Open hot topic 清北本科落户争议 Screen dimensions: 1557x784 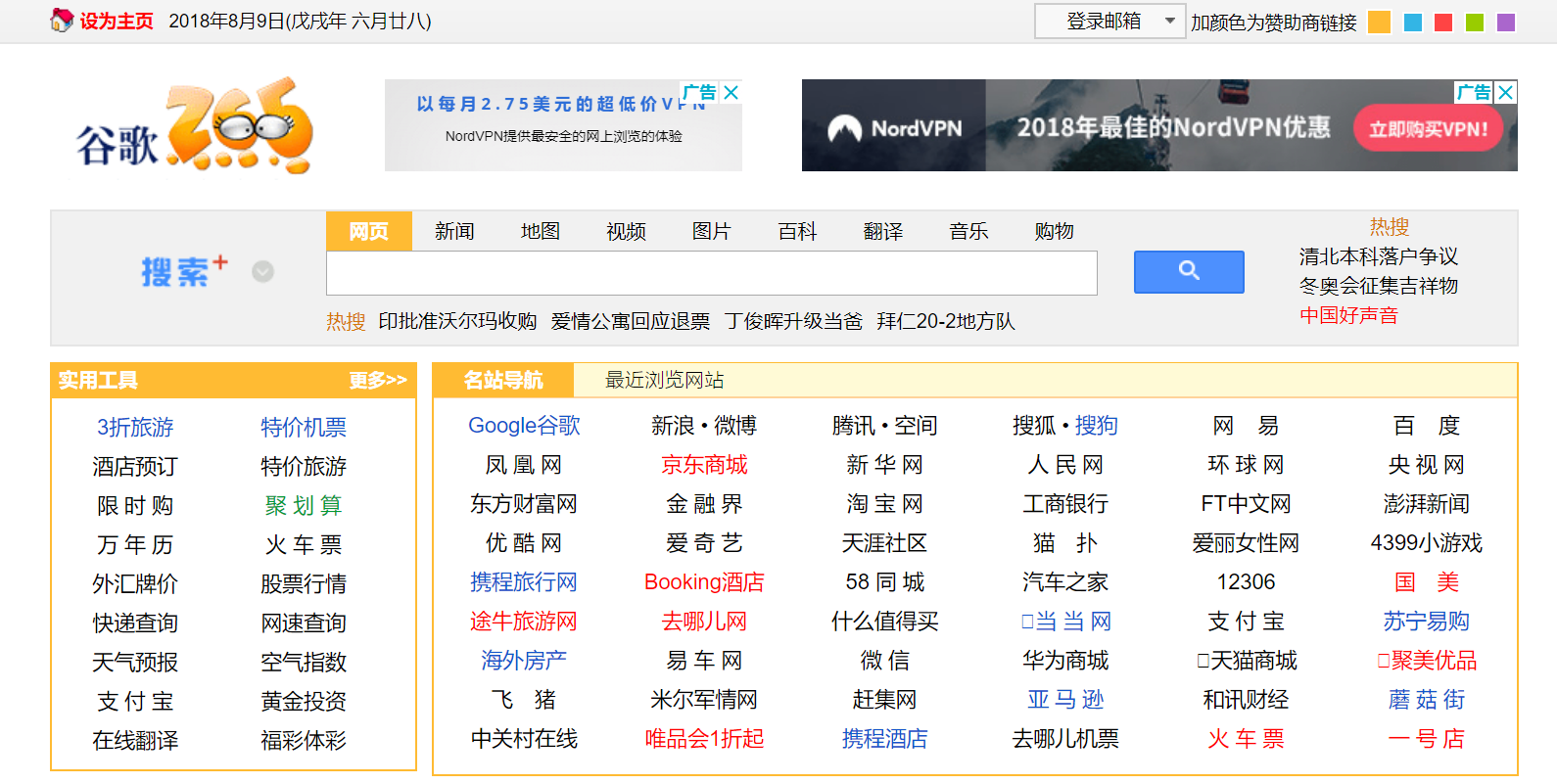pos(1379,256)
